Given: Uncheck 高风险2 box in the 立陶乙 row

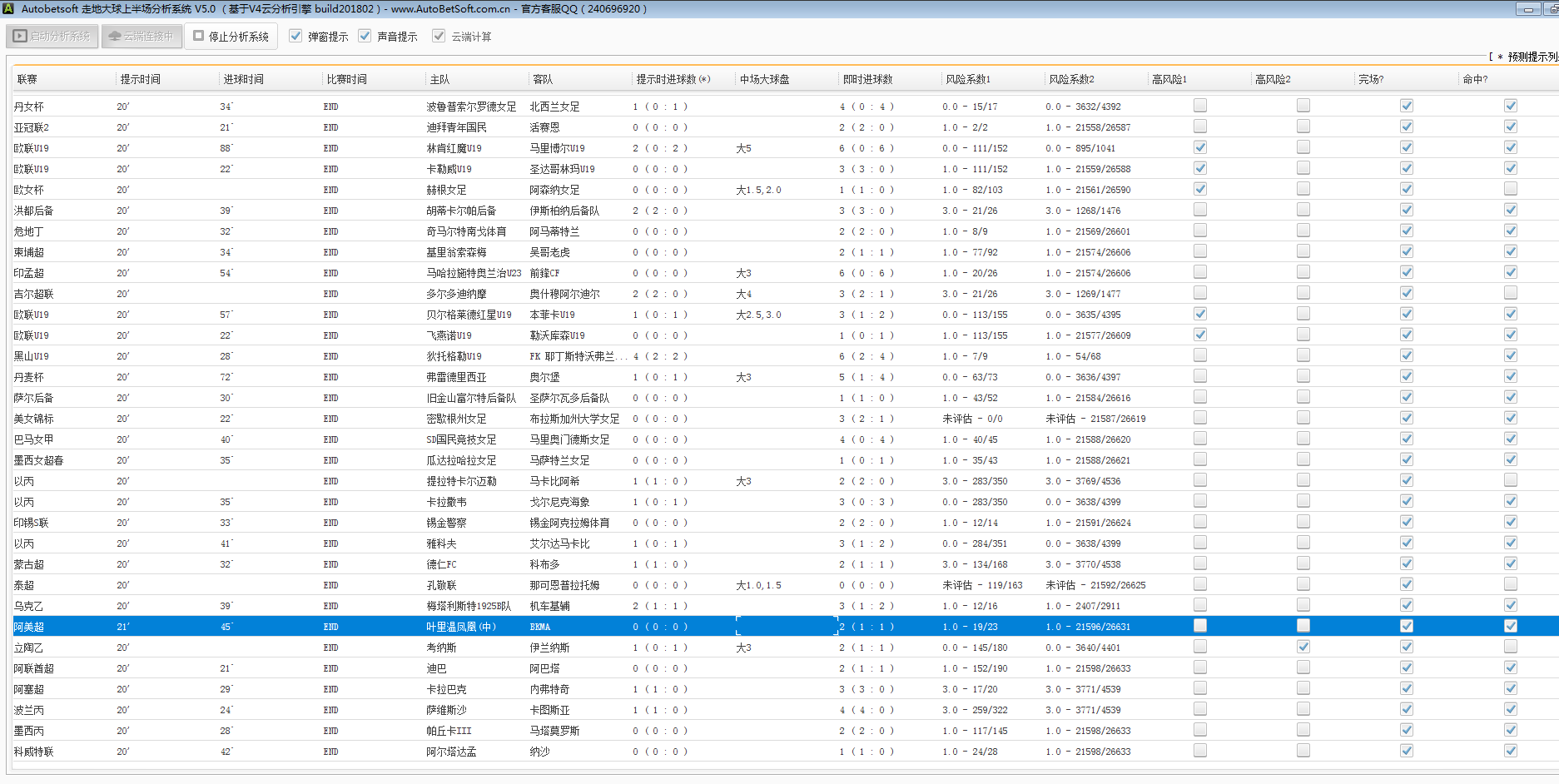Looking at the screenshot, I should pyautogui.click(x=1303, y=647).
